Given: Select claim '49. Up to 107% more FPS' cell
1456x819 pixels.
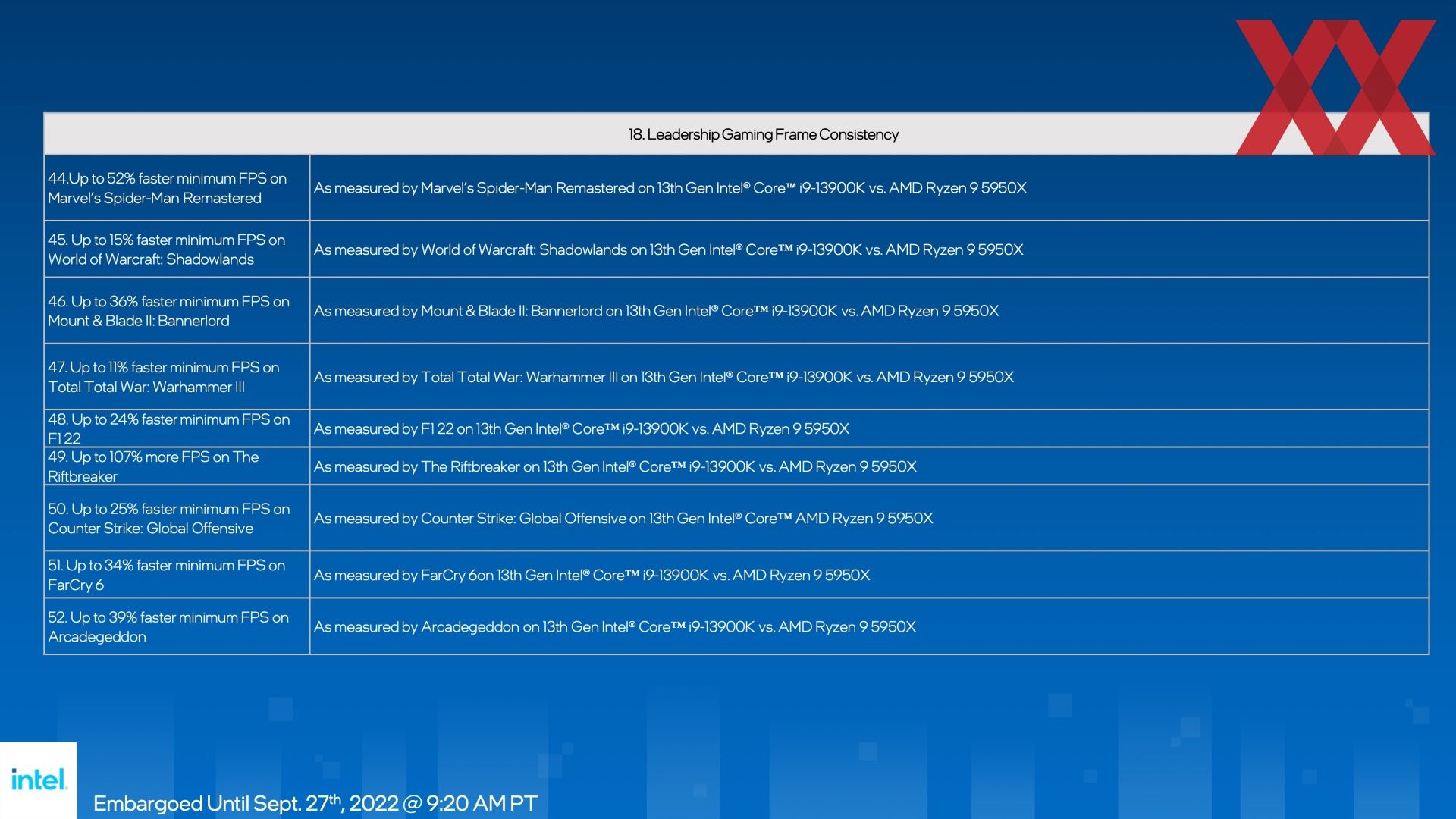Looking at the screenshot, I should point(177,466).
